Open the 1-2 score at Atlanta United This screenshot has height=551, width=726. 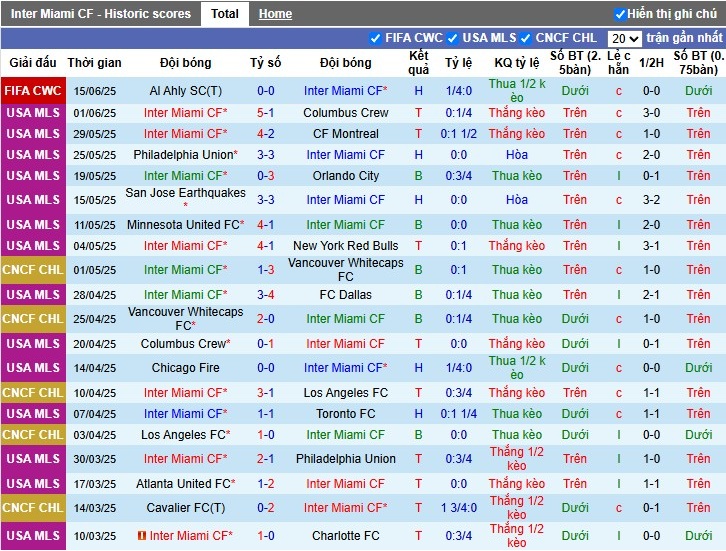[266, 484]
